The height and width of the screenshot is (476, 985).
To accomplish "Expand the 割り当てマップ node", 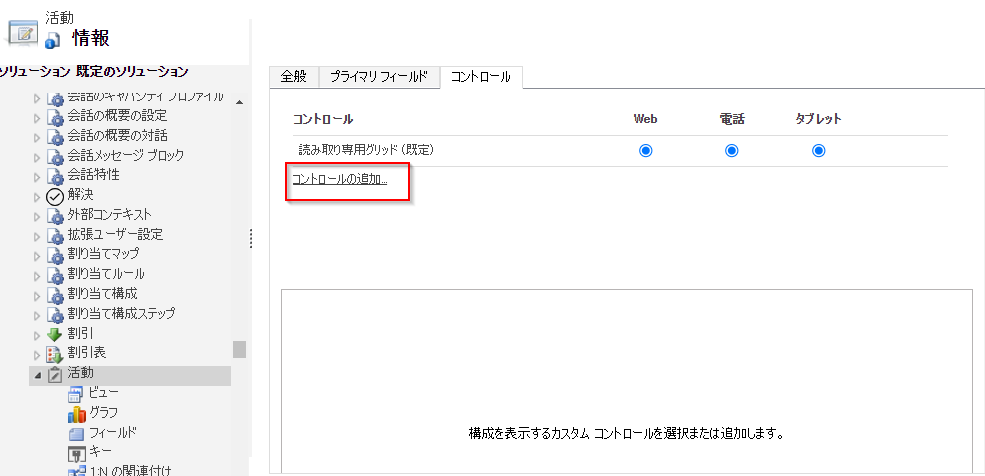I will pos(36,256).
